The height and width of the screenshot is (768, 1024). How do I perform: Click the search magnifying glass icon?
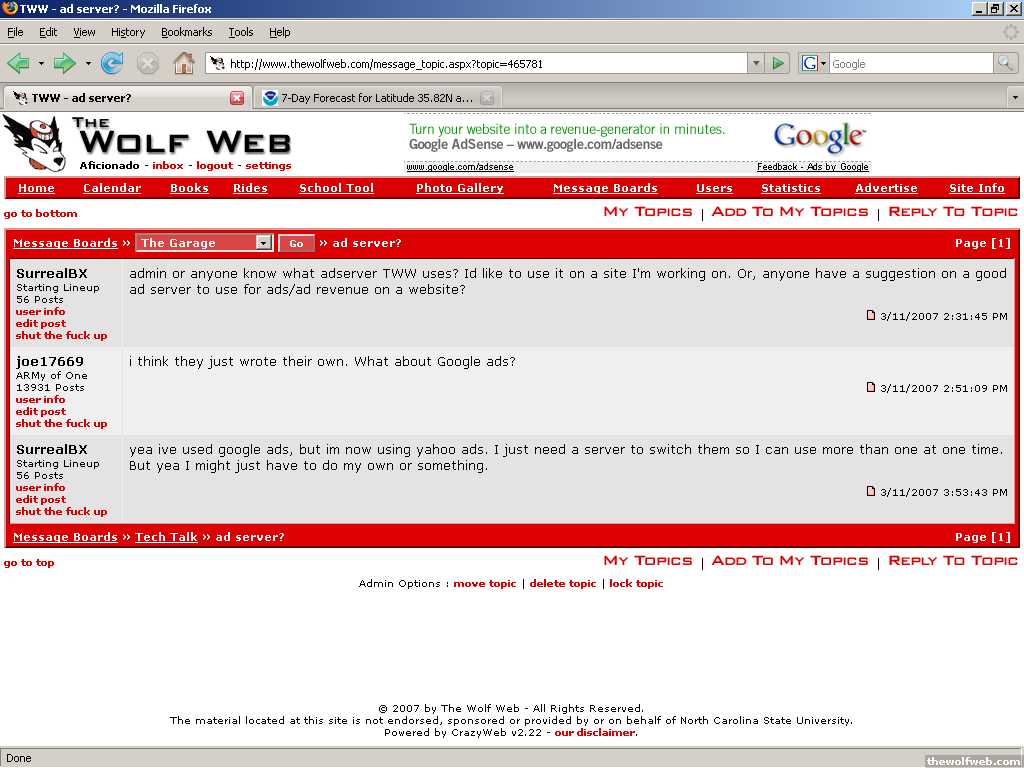pos(1005,64)
